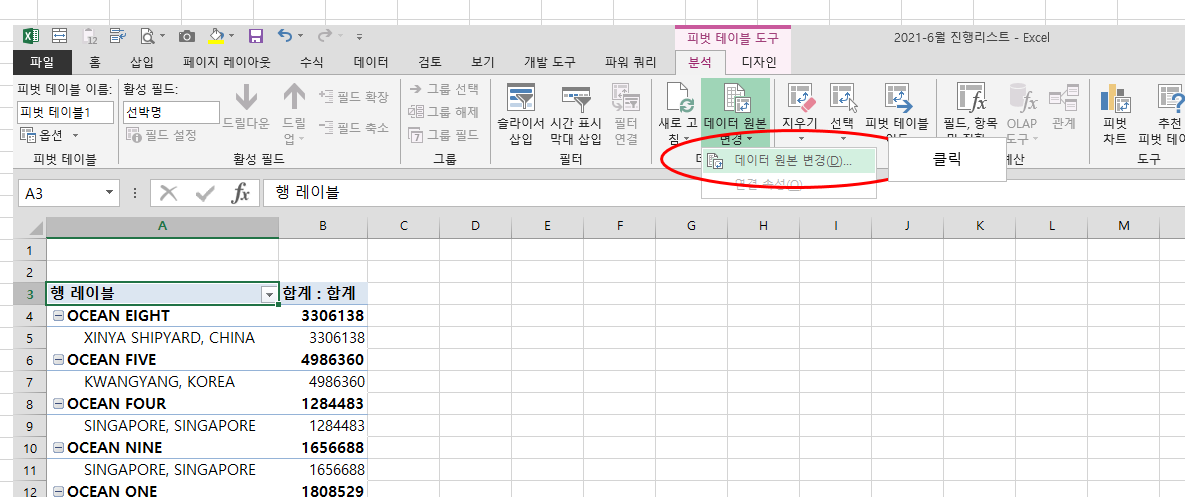Open the undo history dropdown arrow
The width and height of the screenshot is (1185, 497).
(x=300, y=36)
